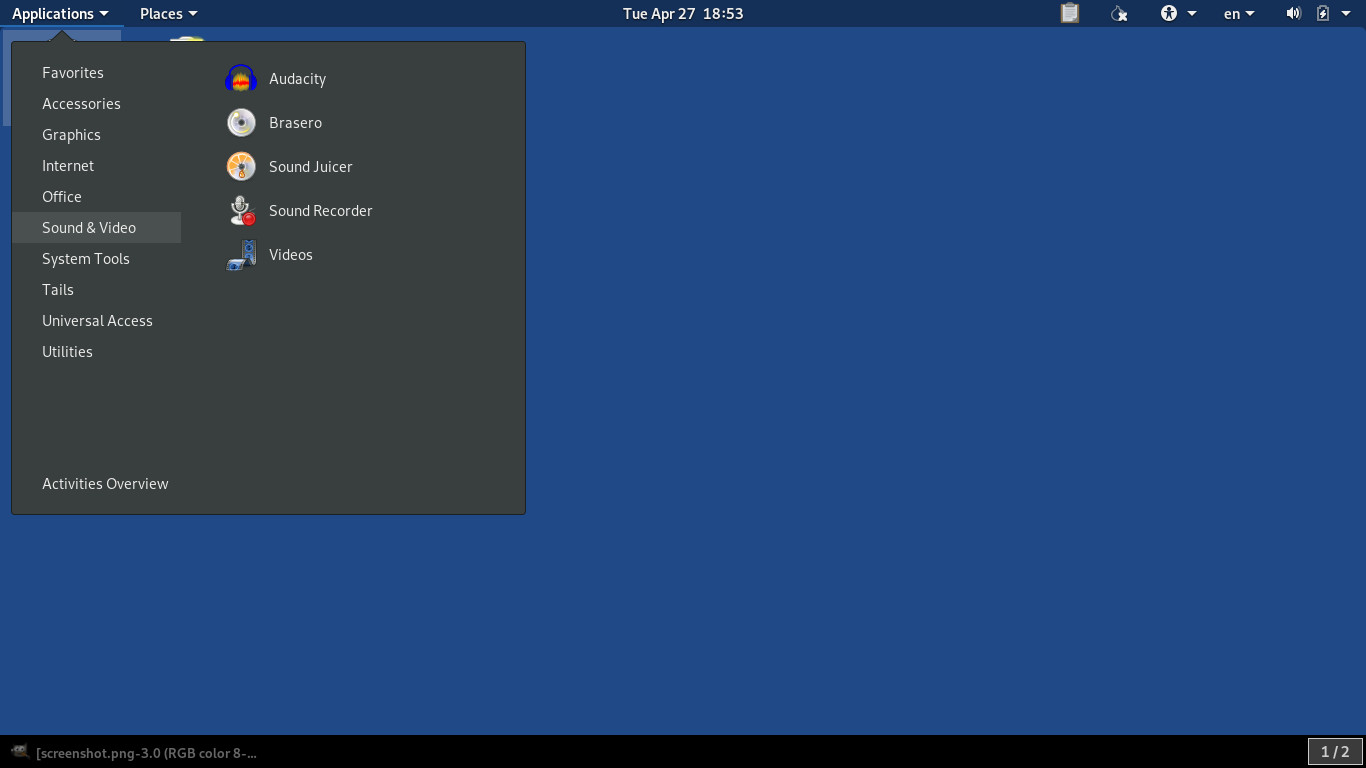
Task: Click the Sound Juicer orange disc icon
Action: (x=241, y=167)
